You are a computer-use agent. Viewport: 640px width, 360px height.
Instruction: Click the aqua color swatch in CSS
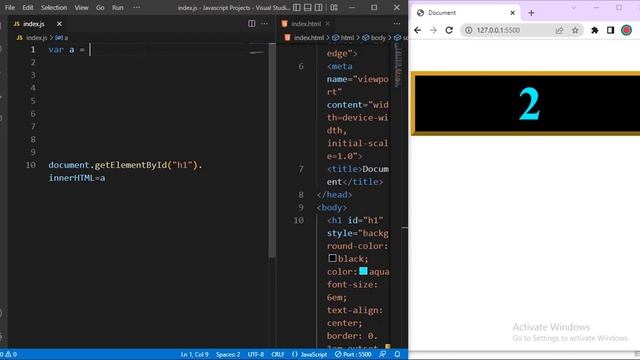pyautogui.click(x=363, y=271)
